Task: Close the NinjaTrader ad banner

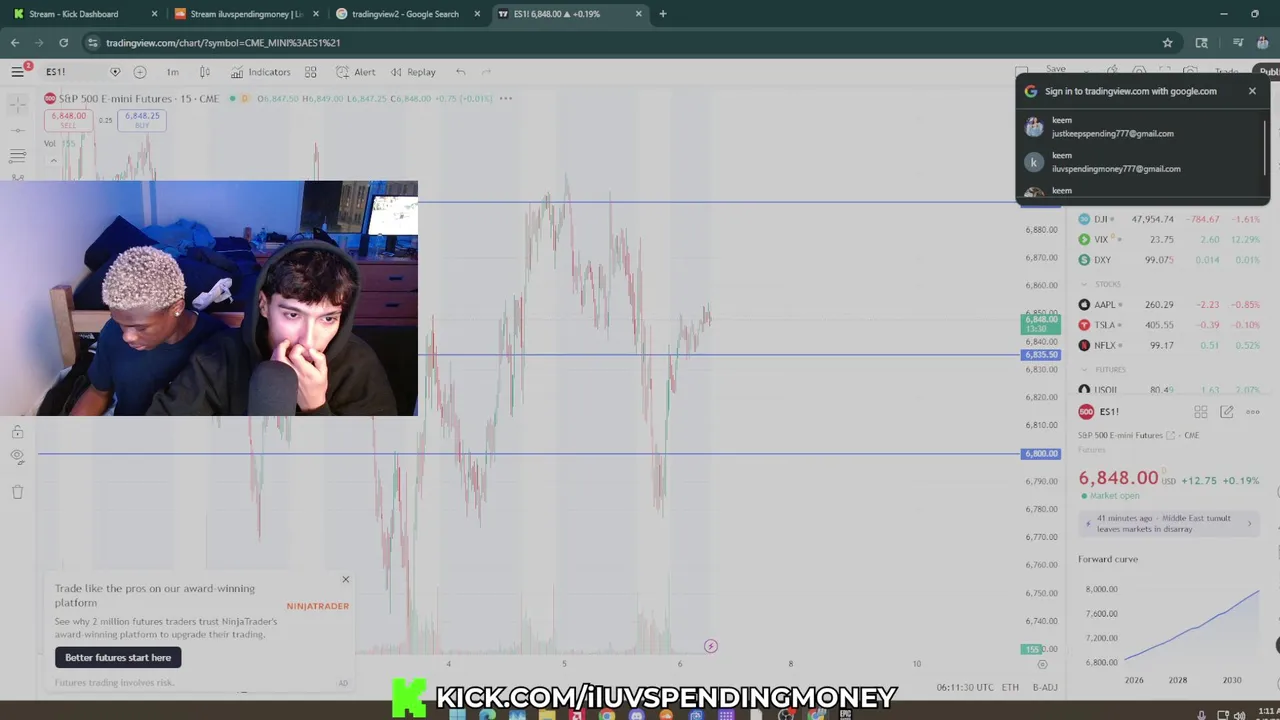Action: 346,579
